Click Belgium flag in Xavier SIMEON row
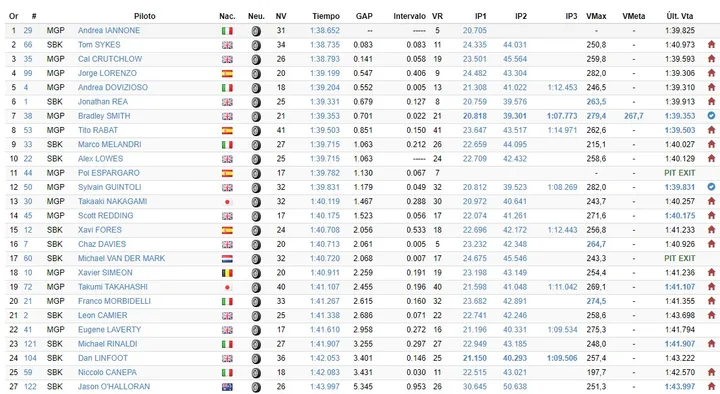 click(x=227, y=273)
